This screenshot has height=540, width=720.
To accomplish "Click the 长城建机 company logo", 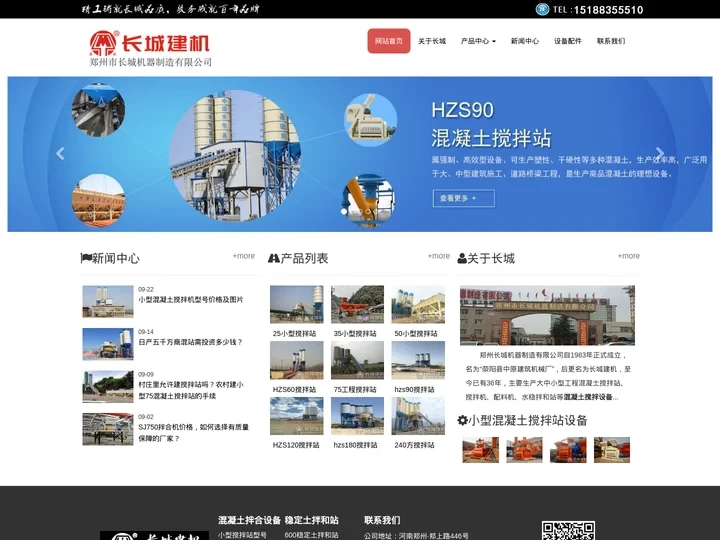I will [150, 46].
